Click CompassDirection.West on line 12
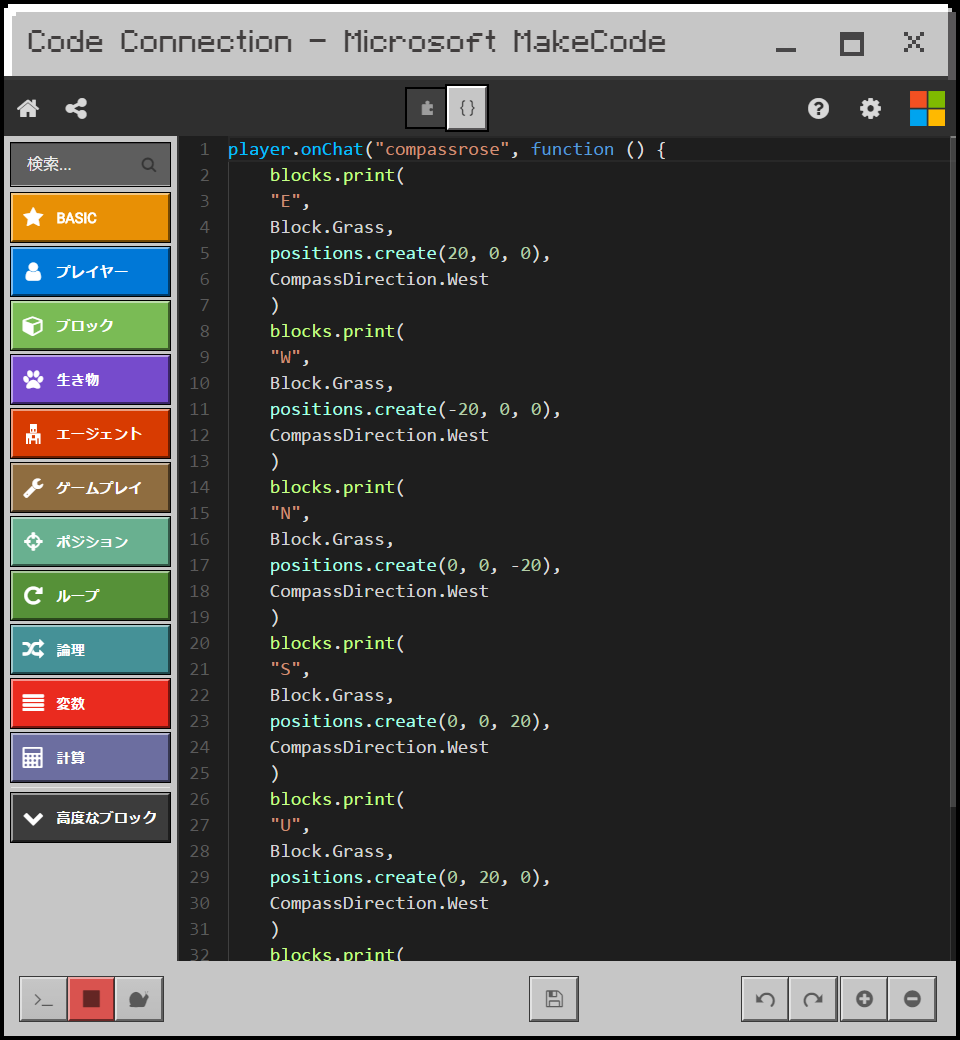This screenshot has height=1040, width=960. (x=379, y=435)
